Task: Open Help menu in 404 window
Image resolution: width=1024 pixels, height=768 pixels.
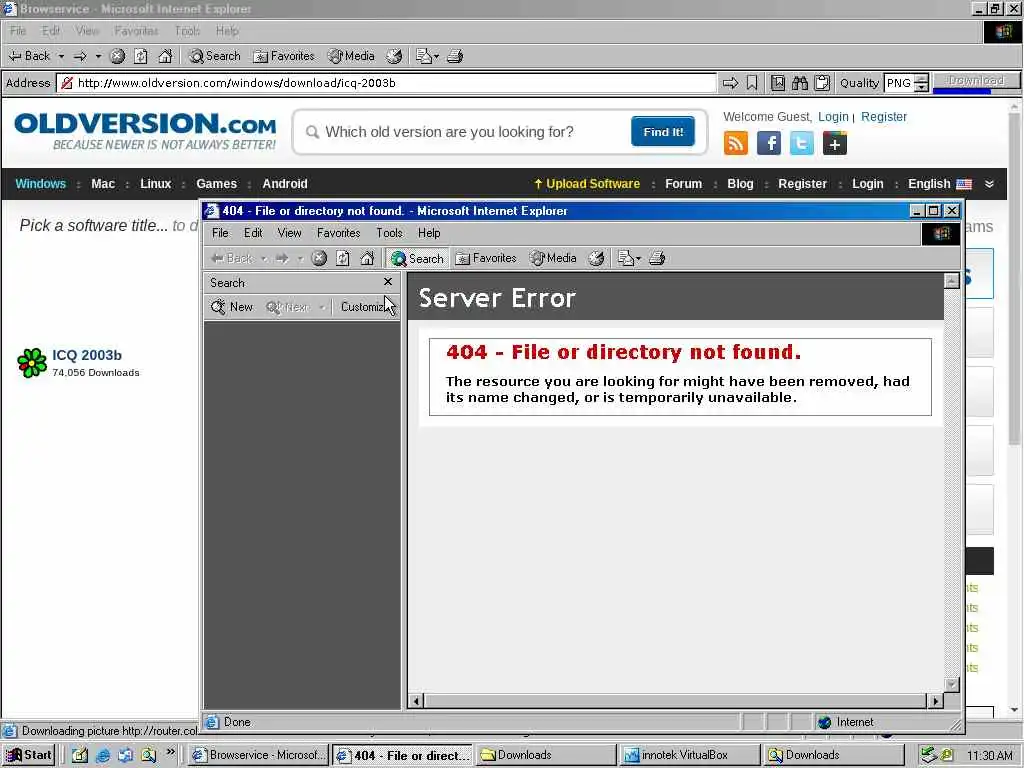Action: [429, 233]
